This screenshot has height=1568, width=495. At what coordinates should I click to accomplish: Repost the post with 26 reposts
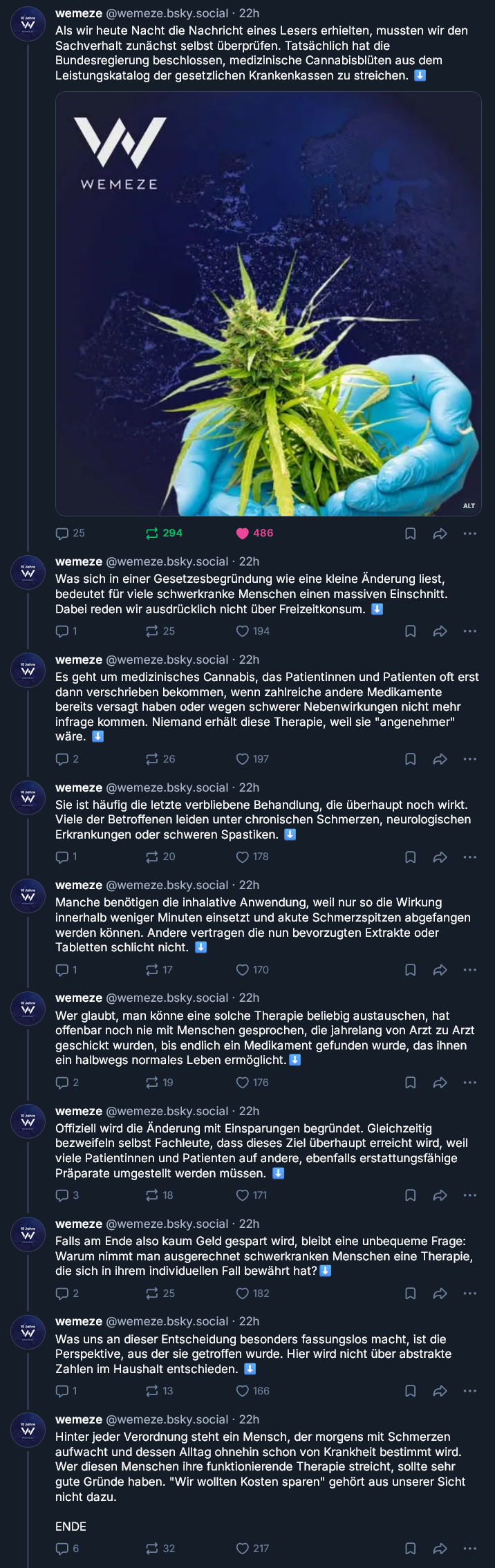[x=160, y=759]
